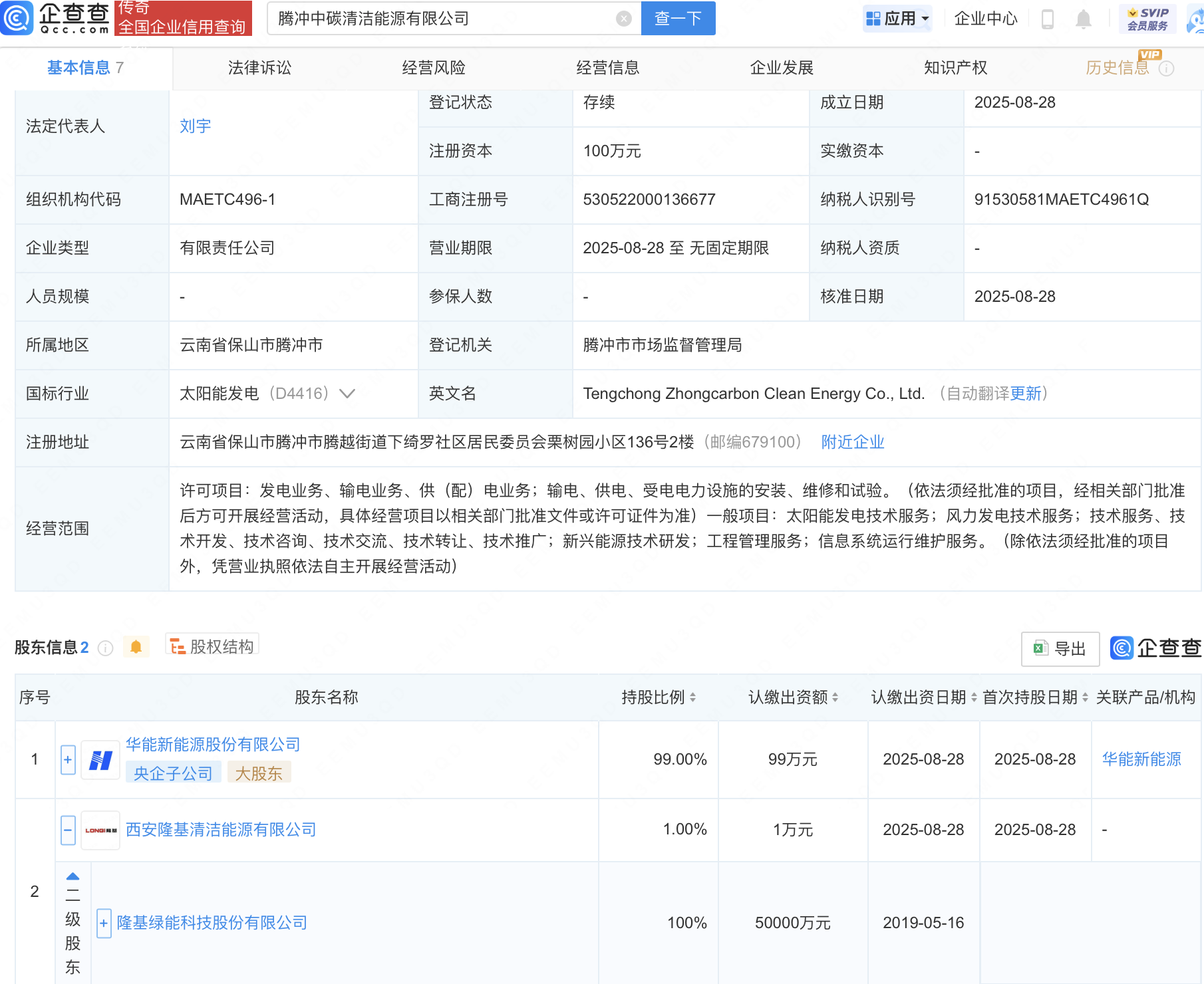Open legal representative 刘宇 link
1204x984 pixels.
click(195, 126)
